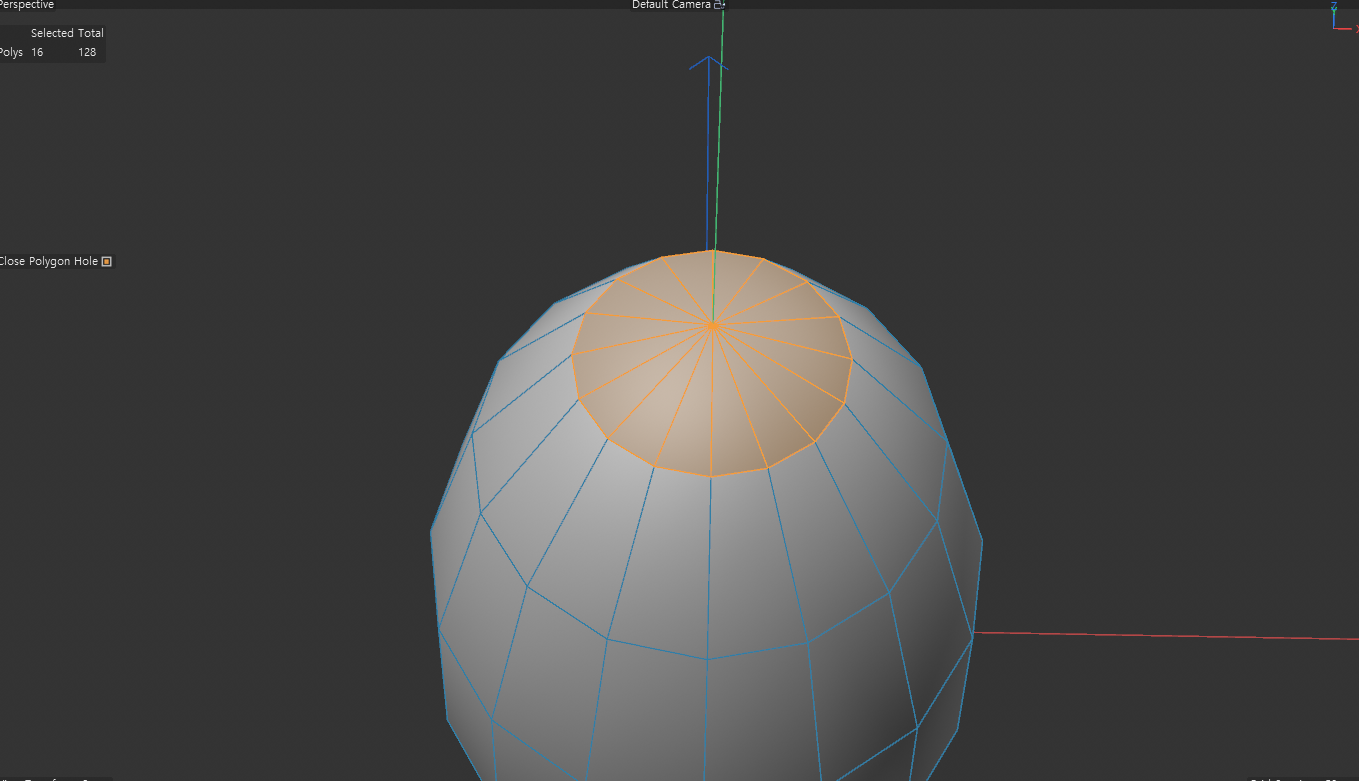
Task: Click the XYZ axis orientation gizmo
Action: tap(1339, 19)
